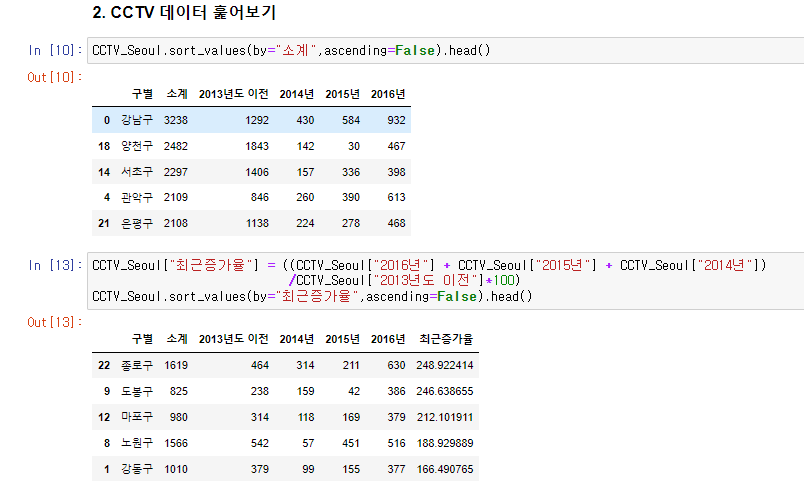Click the 630 value in 종로구 row

pos(396,365)
